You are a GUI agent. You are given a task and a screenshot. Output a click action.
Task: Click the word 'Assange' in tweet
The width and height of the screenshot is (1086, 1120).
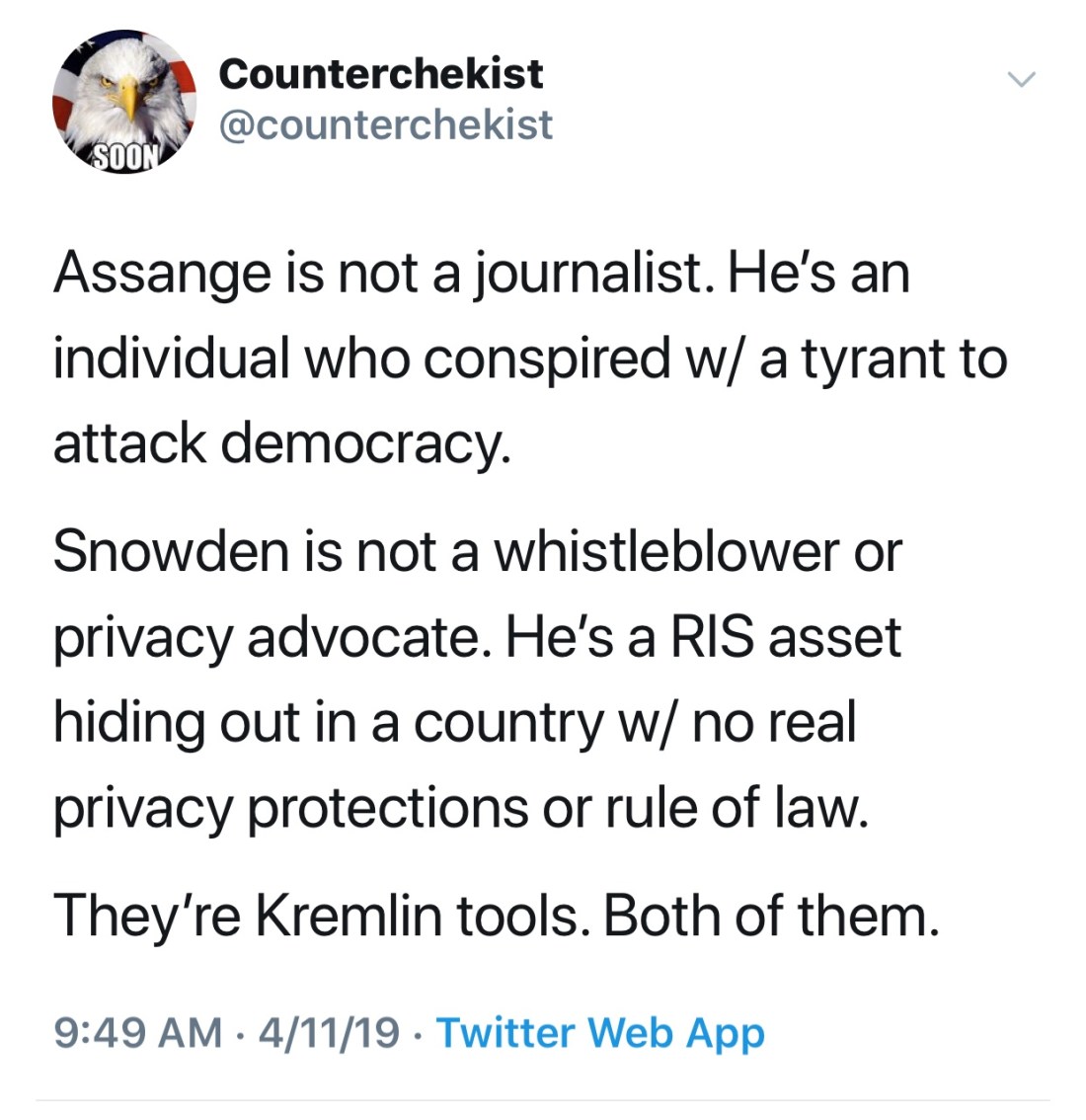coord(161,273)
